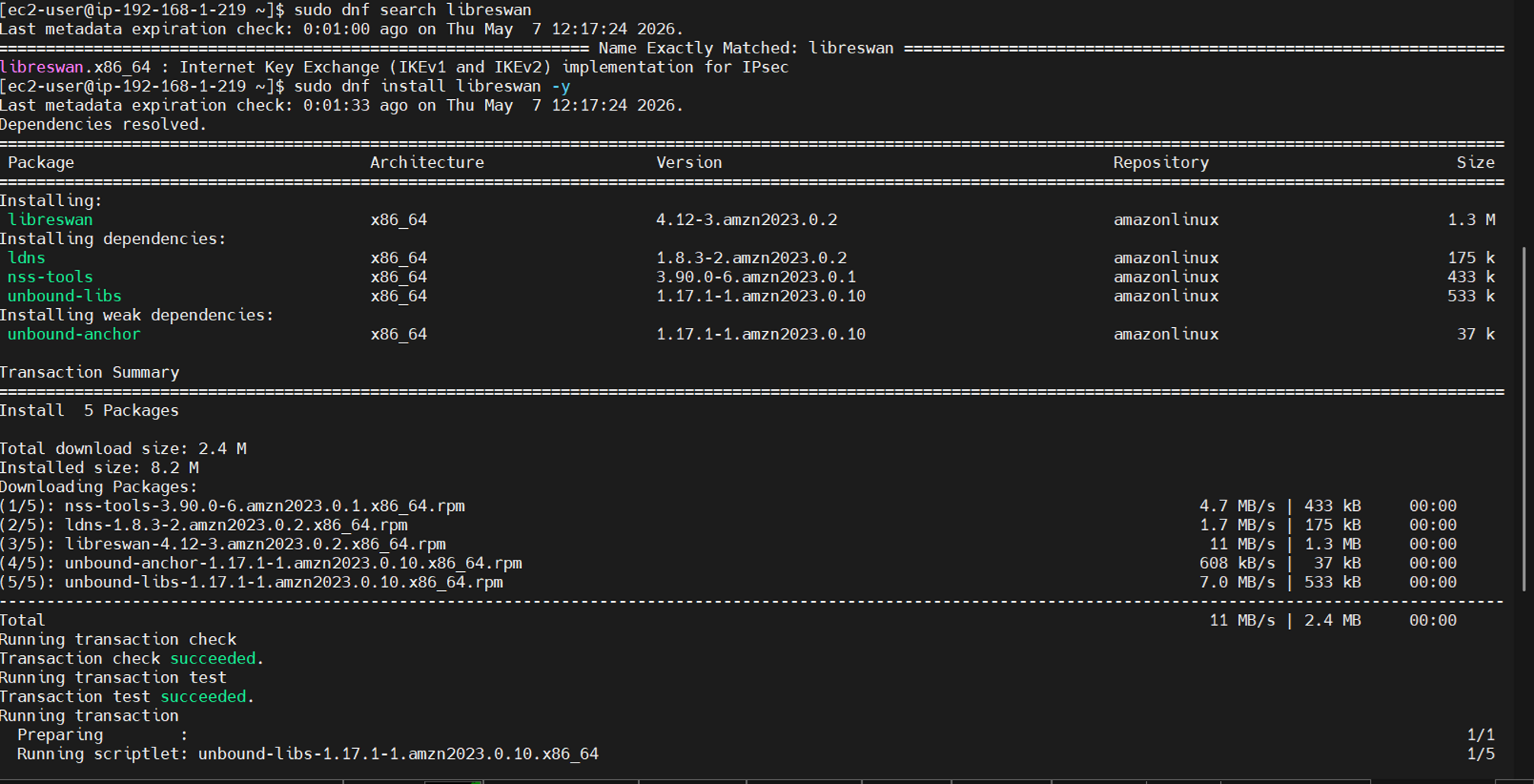This screenshot has height=784, width=1534.
Task: Click the 'Running transaction check' line
Action: [118, 639]
